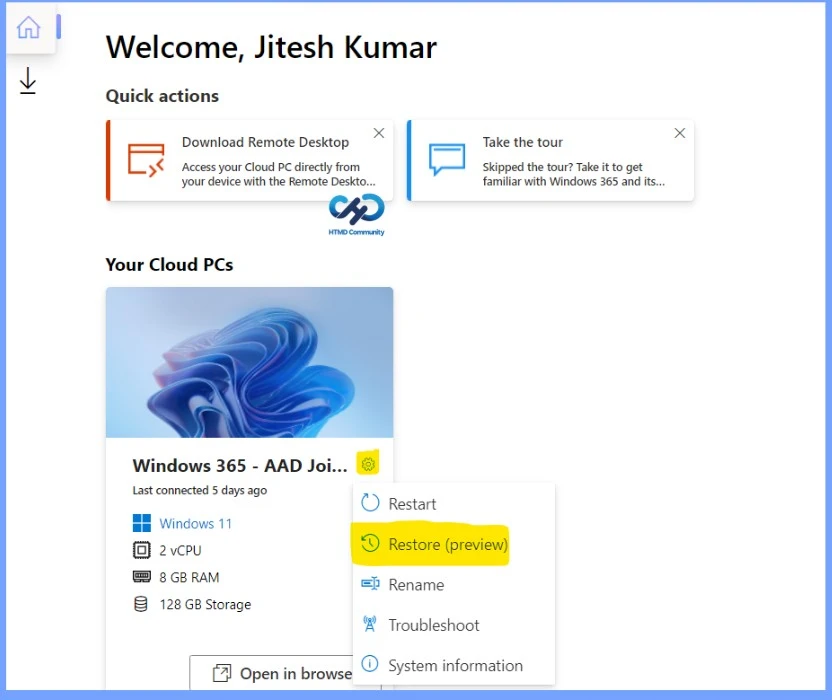This screenshot has width=832, height=700.
Task: Click the 'Welcome, Jitesh Kumar' heading
Action: pyautogui.click(x=271, y=47)
